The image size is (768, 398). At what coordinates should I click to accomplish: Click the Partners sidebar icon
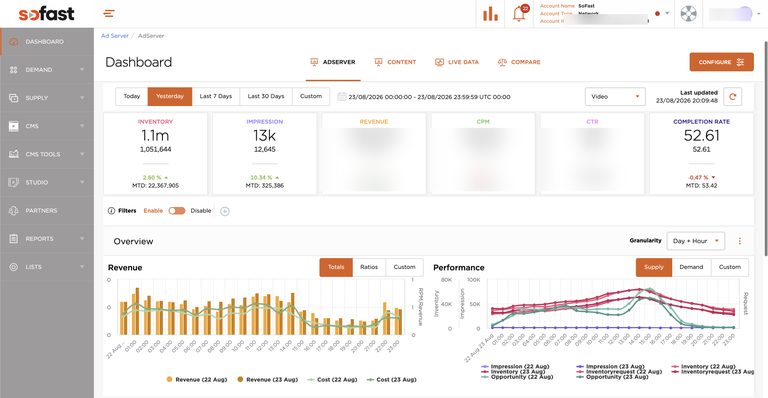(x=14, y=211)
